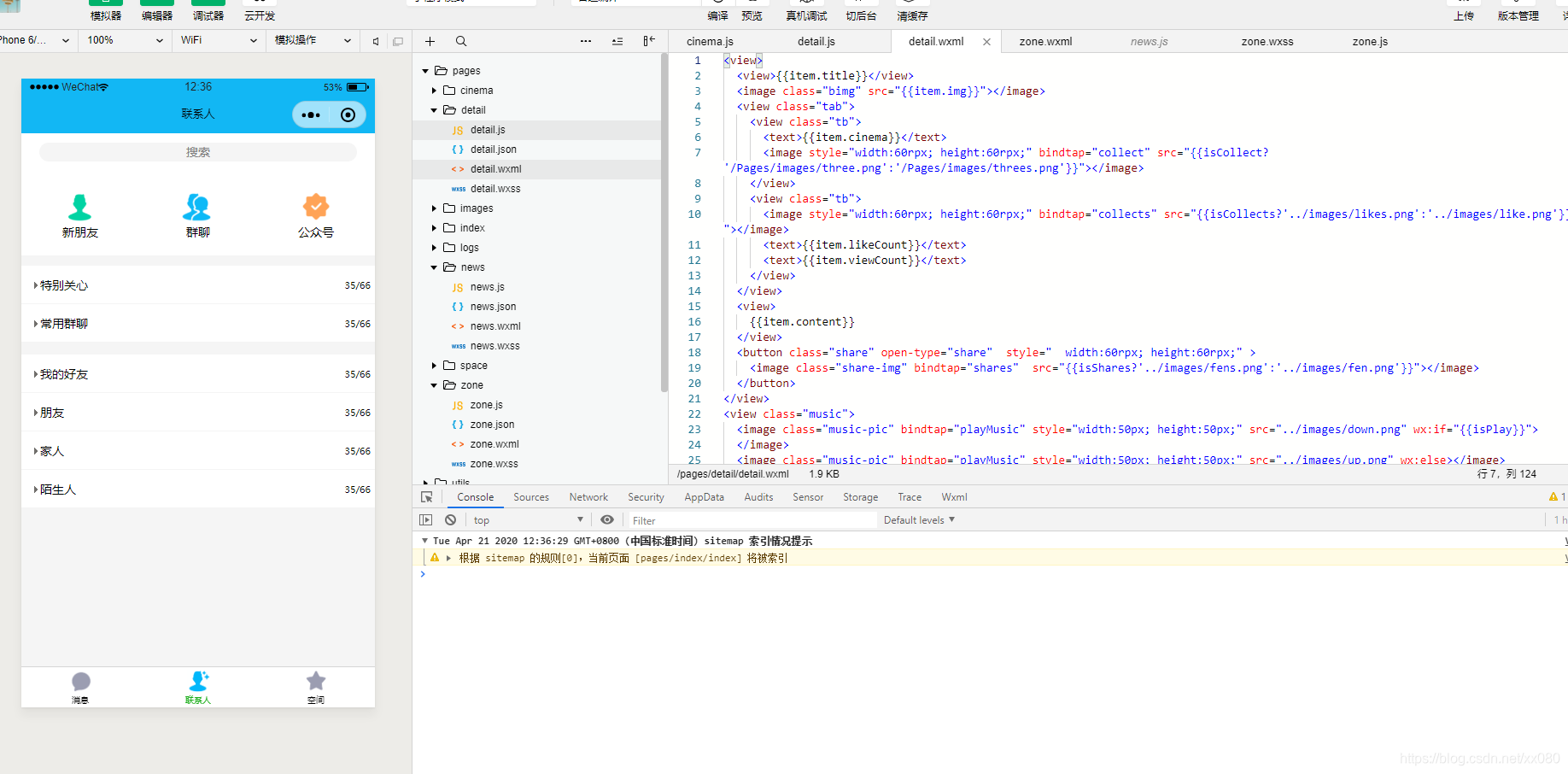Open Messages tab in simulator
This screenshot has height=774, width=1568.
click(x=80, y=688)
